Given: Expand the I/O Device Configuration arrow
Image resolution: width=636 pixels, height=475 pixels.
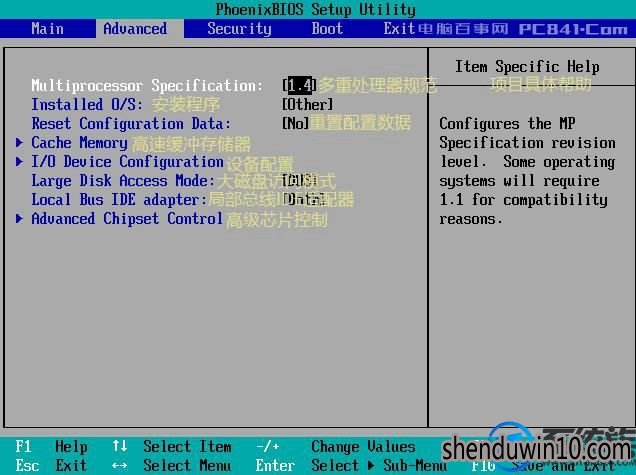Looking at the screenshot, I should 19,161.
